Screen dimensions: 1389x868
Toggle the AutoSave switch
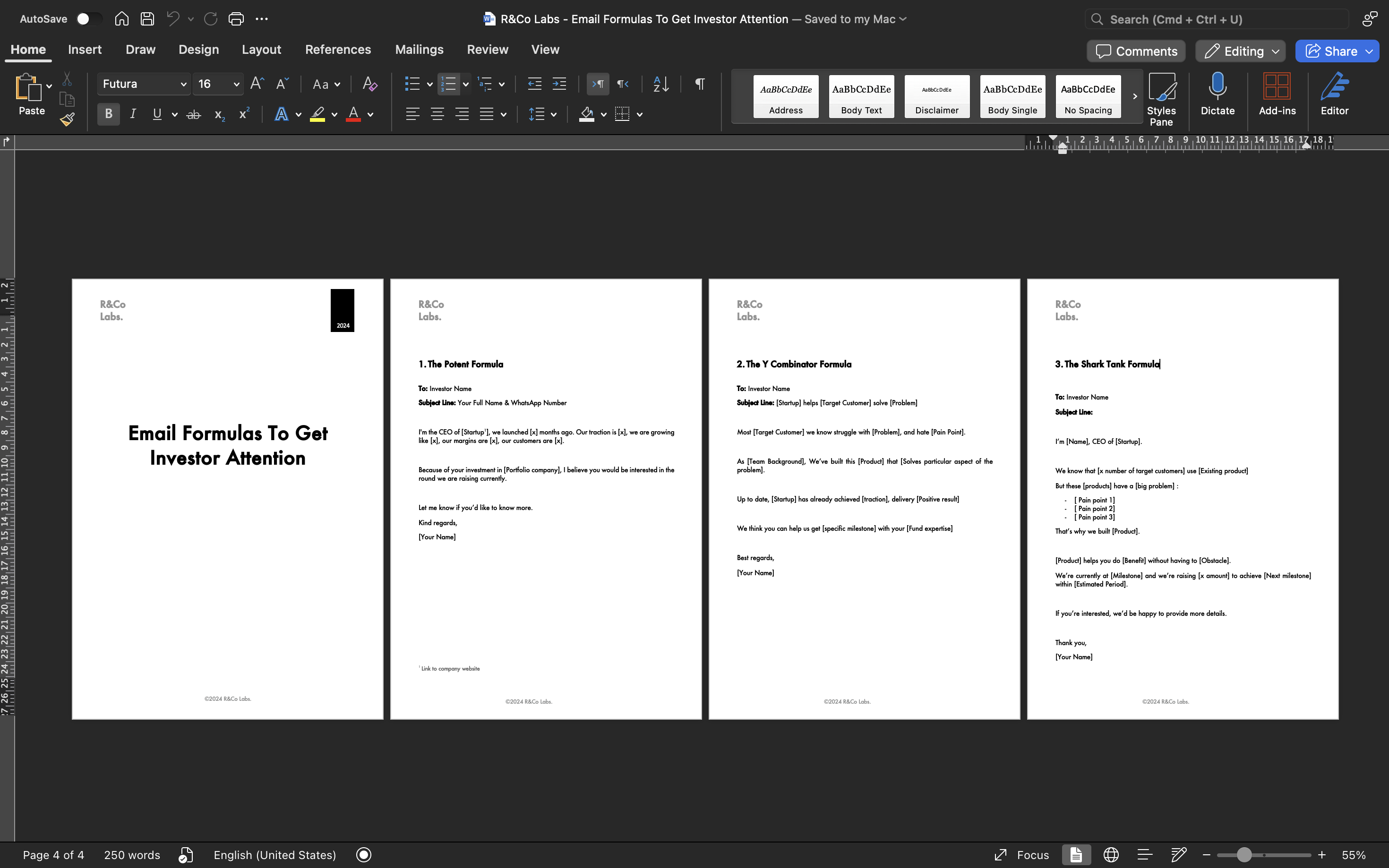[x=88, y=19]
